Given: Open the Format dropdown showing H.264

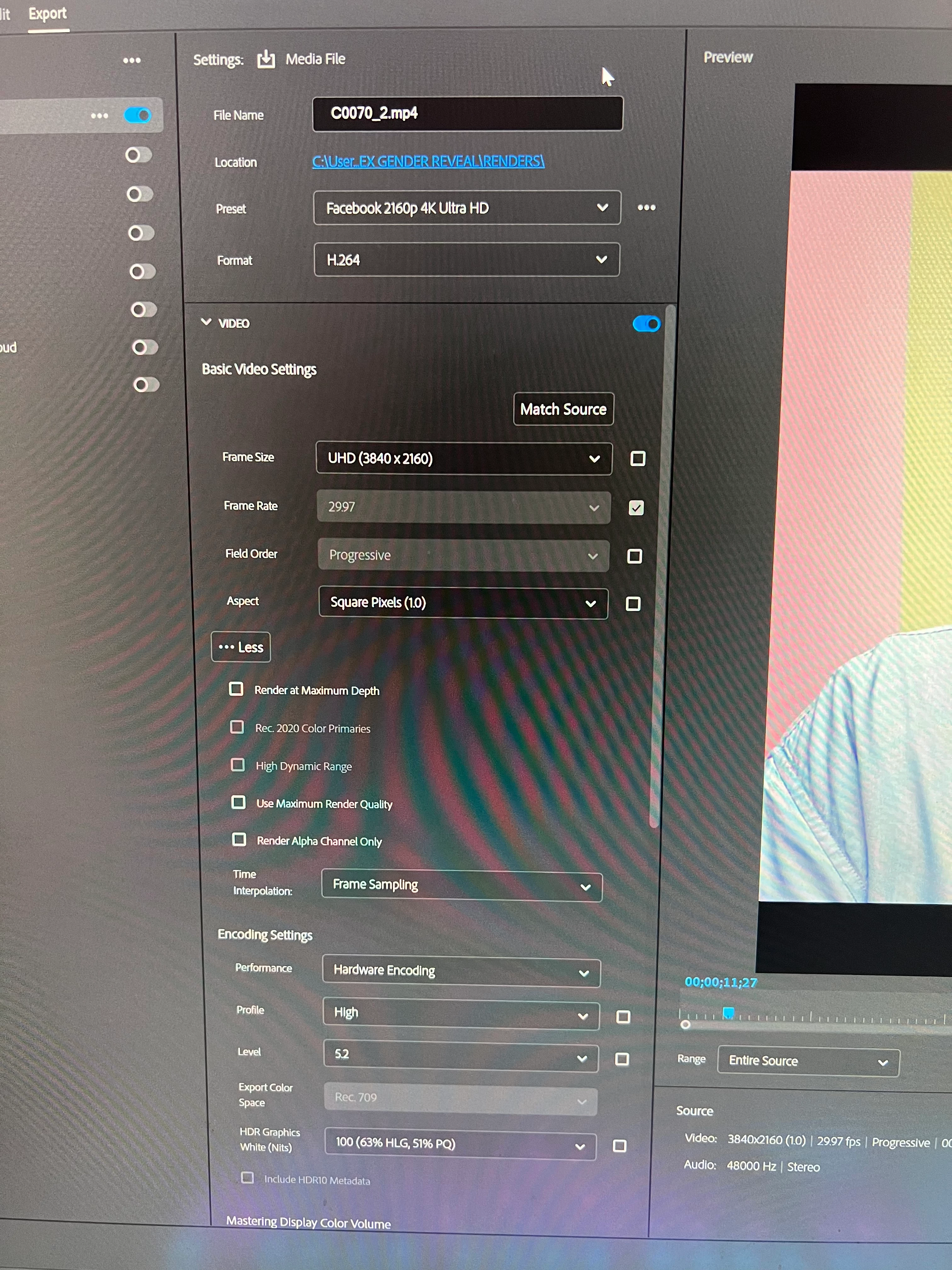Looking at the screenshot, I should (x=467, y=260).
